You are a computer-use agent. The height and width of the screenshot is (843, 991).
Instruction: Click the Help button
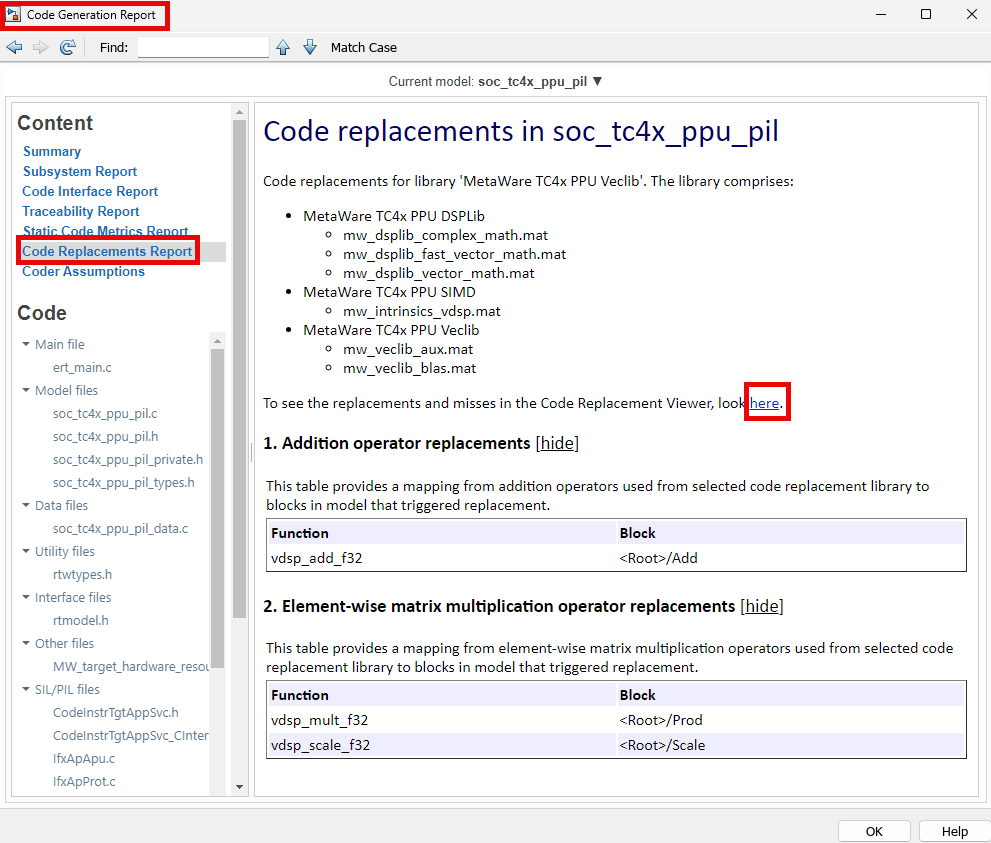pyautogui.click(x=954, y=831)
